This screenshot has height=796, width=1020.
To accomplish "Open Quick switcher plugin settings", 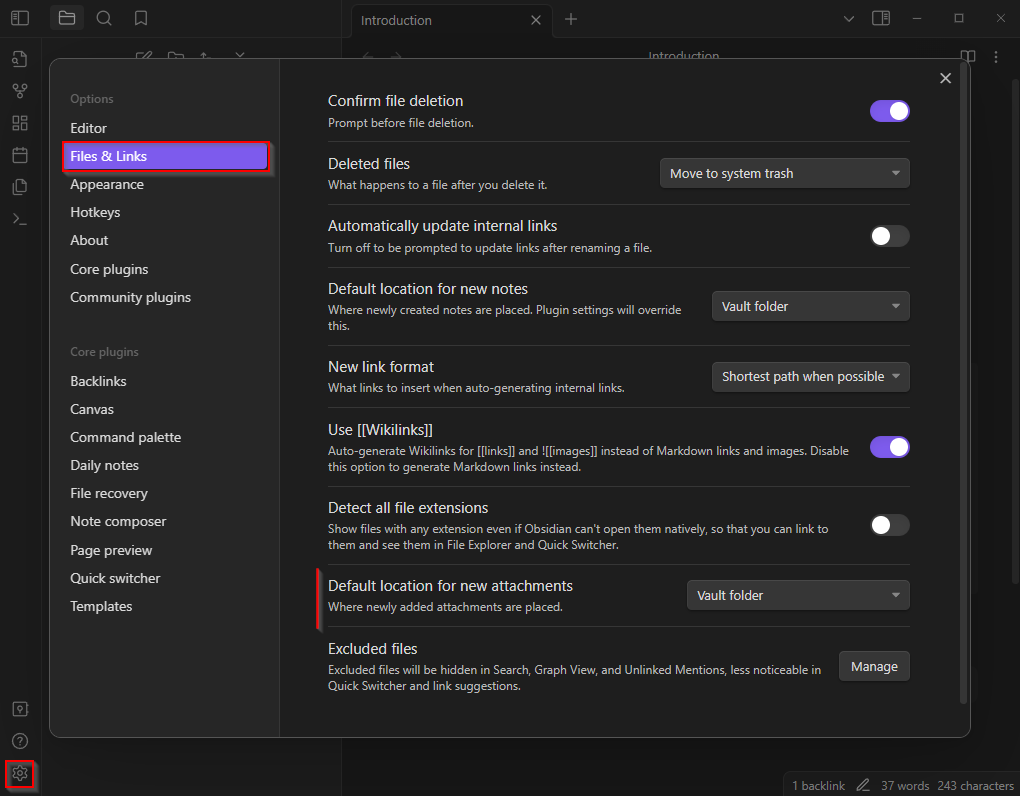I will point(165,578).
